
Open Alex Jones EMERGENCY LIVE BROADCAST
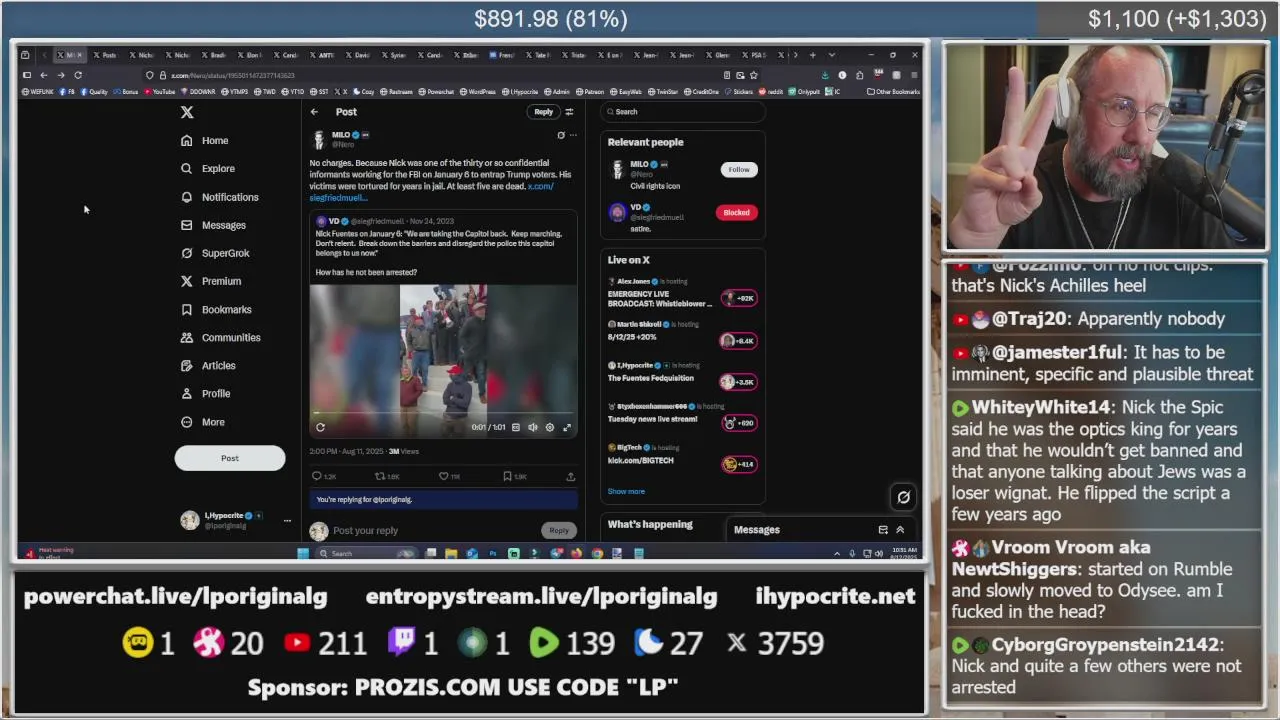[682, 293]
